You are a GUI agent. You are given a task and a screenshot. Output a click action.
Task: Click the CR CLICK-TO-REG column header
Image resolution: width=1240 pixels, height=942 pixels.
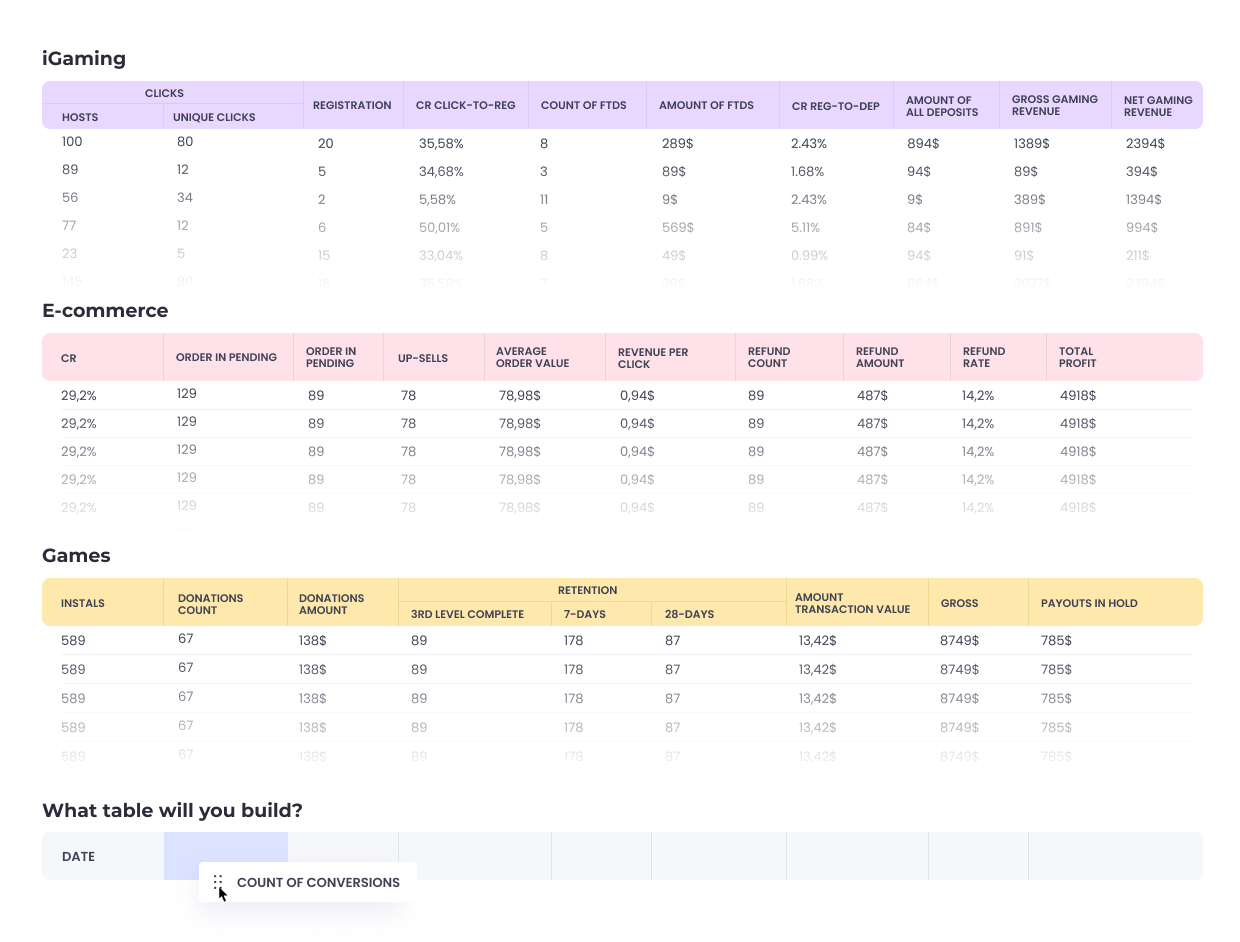tap(465, 105)
